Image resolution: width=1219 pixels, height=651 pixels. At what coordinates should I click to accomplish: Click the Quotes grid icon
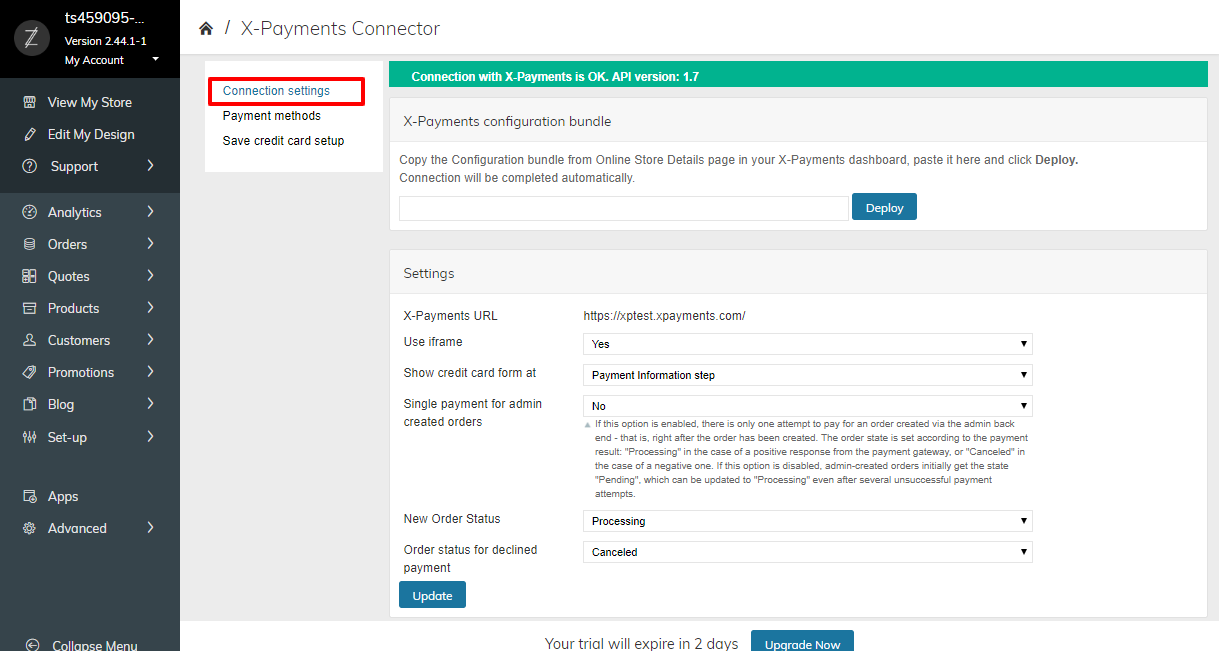(29, 276)
